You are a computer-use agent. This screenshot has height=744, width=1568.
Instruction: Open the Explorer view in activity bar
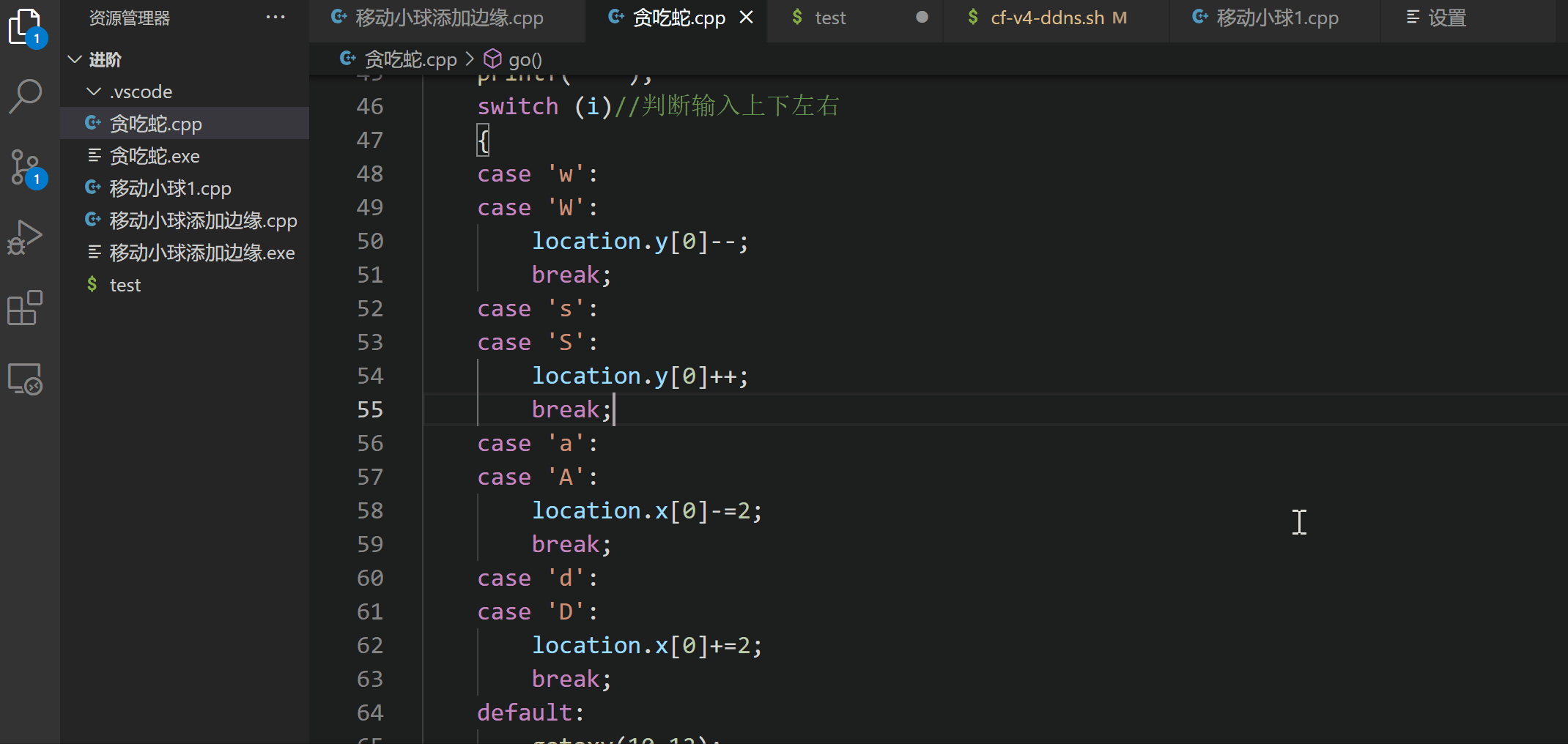point(26,27)
